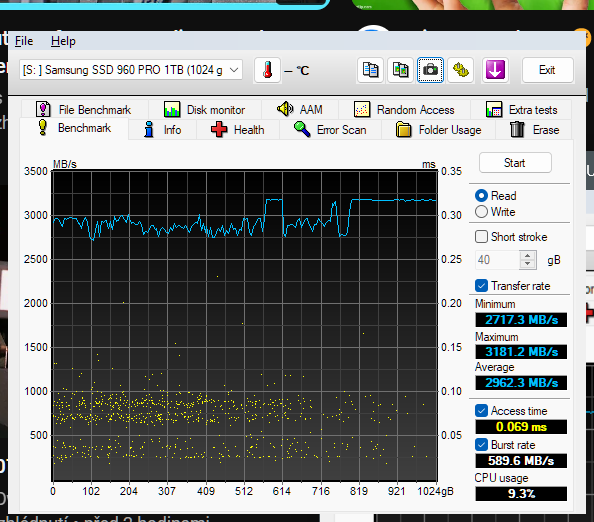Click the Maximum value 3181.2 MB/s
Viewport: 594px width, 522px height.
(x=521, y=352)
